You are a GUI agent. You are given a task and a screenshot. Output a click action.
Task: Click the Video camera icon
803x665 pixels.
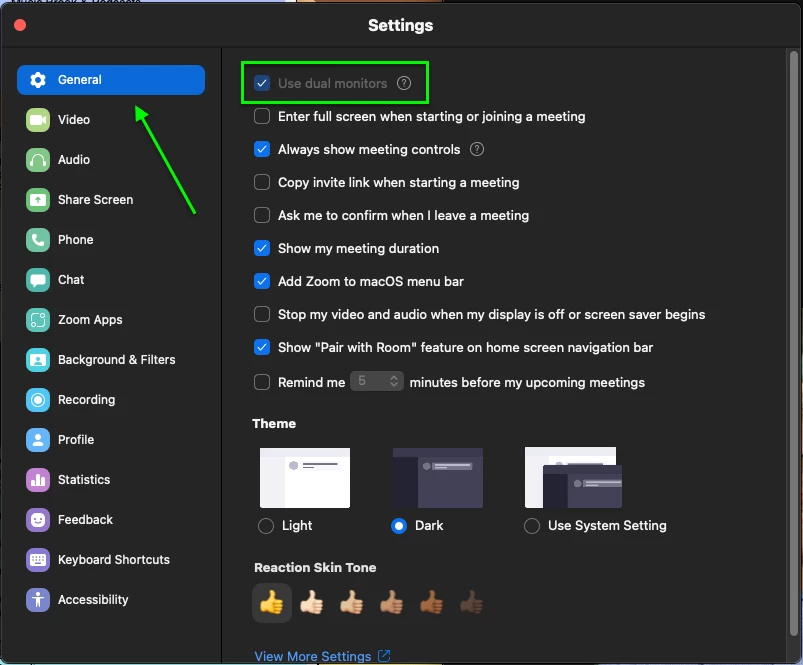(x=38, y=120)
